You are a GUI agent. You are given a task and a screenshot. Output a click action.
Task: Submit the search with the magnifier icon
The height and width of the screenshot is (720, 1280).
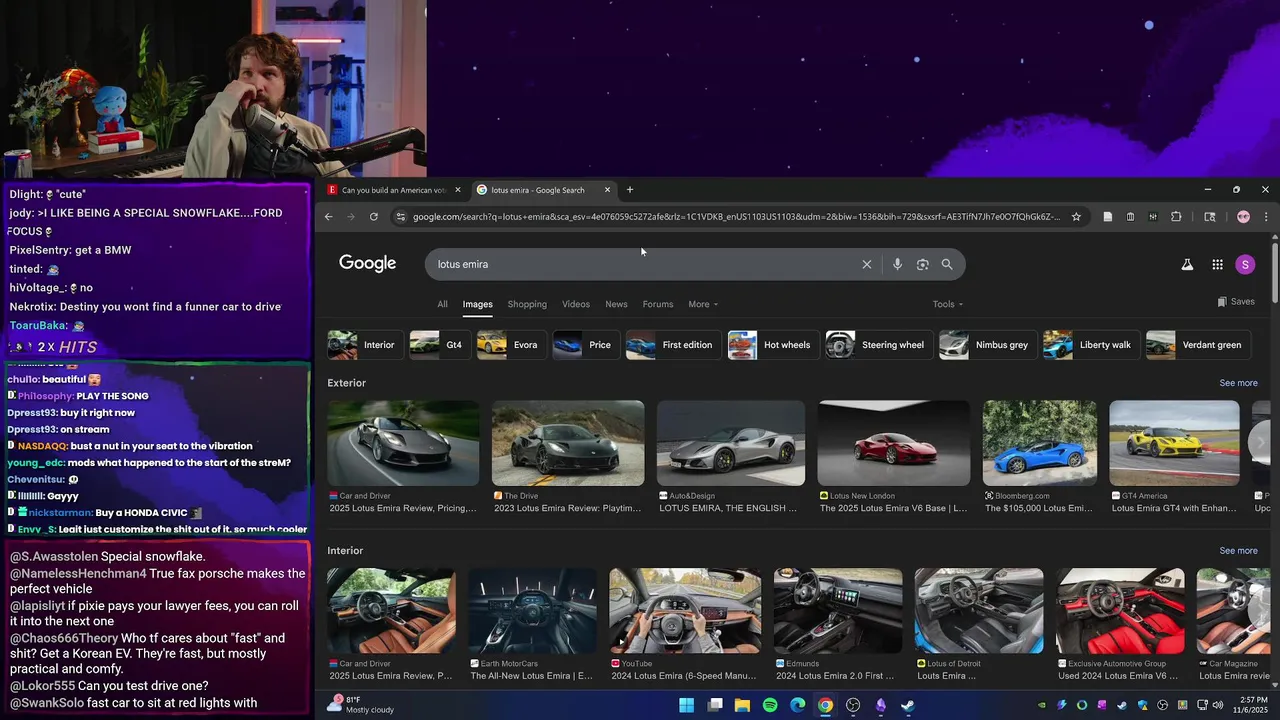tap(947, 264)
